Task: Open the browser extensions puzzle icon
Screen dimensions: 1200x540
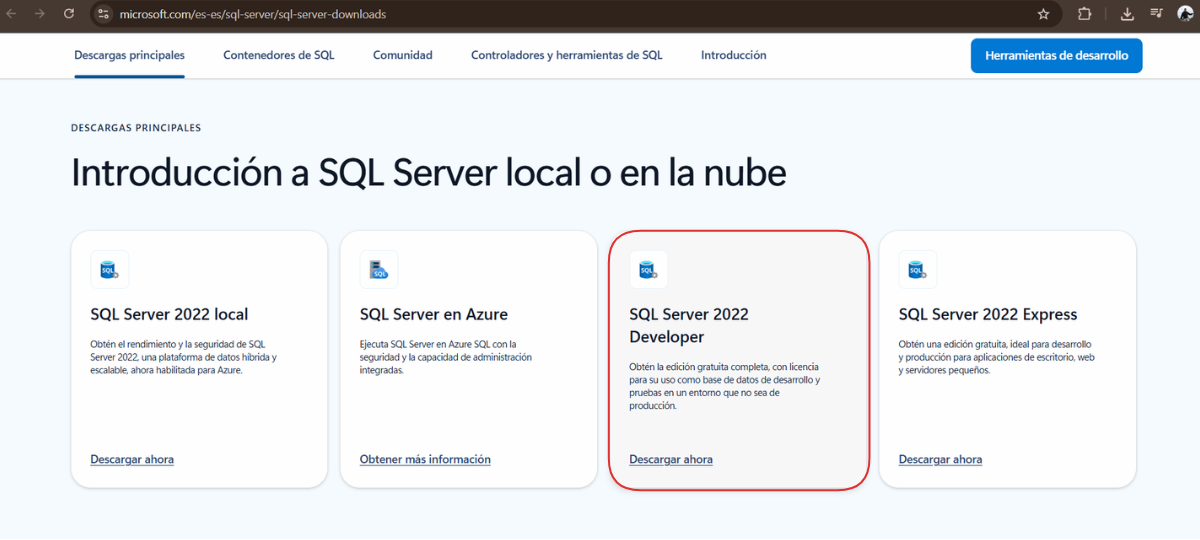Action: (x=1085, y=14)
